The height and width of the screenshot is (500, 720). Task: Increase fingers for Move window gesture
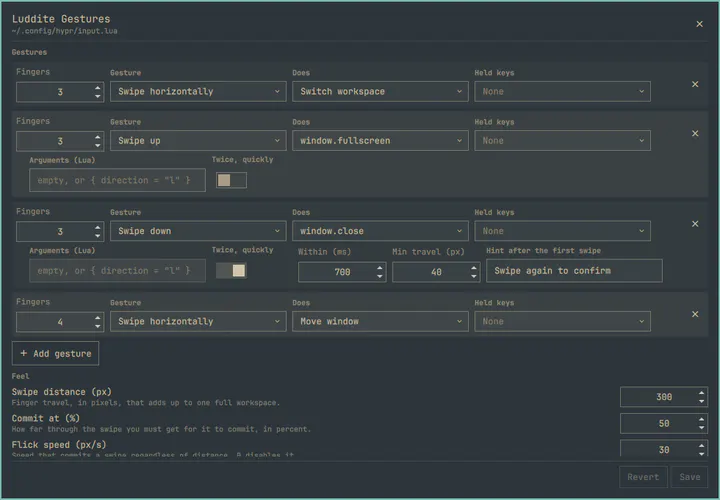[97, 317]
